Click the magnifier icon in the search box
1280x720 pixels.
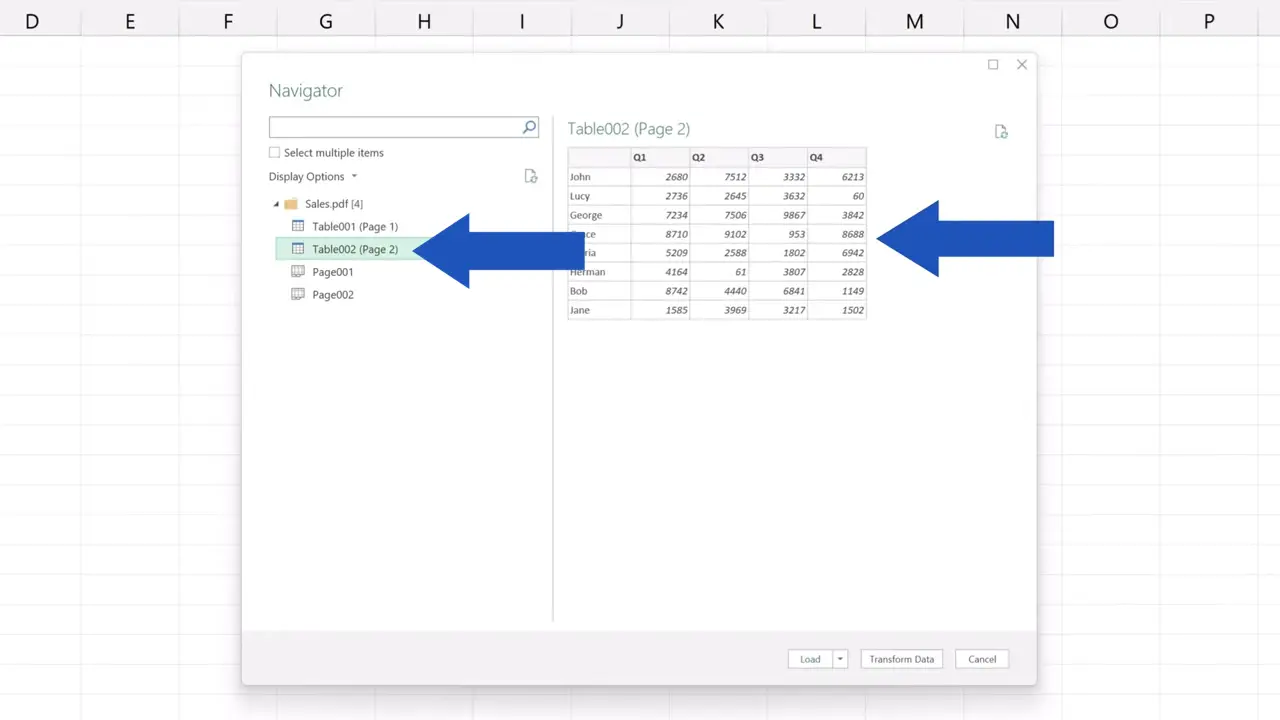click(528, 127)
